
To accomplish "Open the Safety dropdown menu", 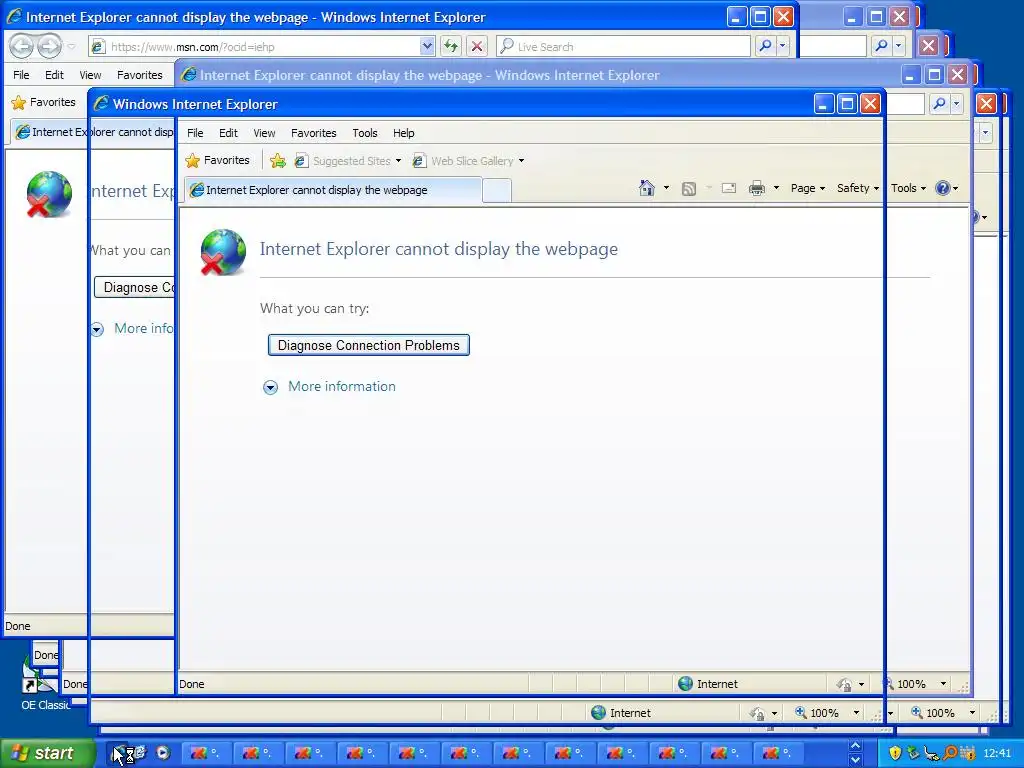I will (857, 188).
